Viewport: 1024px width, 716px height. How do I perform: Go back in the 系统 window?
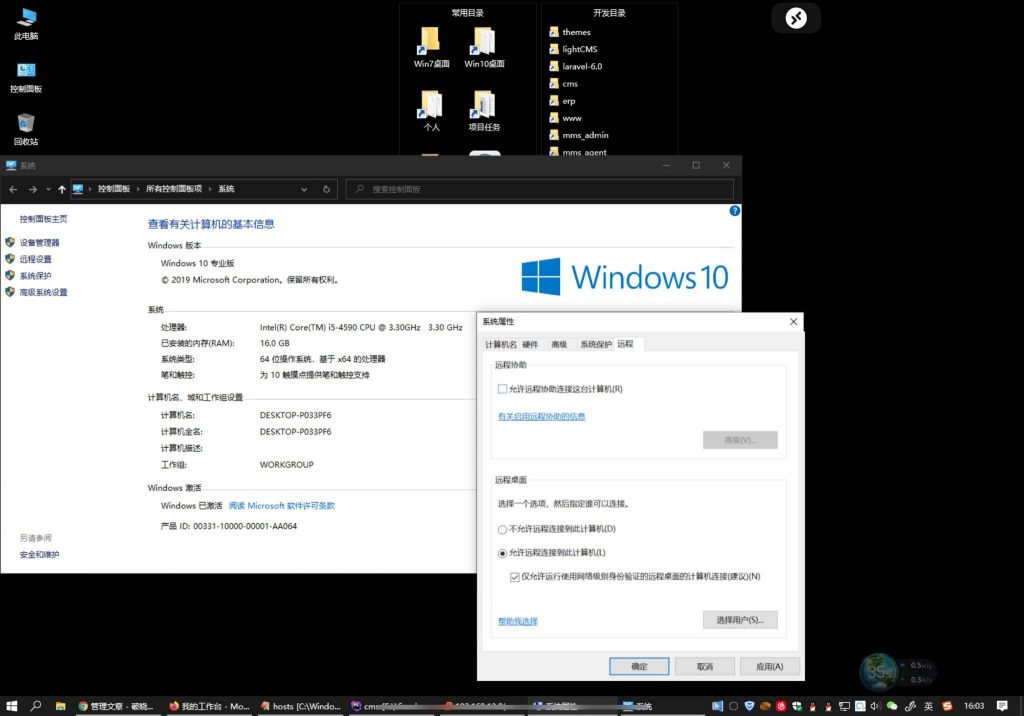click(x=13, y=189)
